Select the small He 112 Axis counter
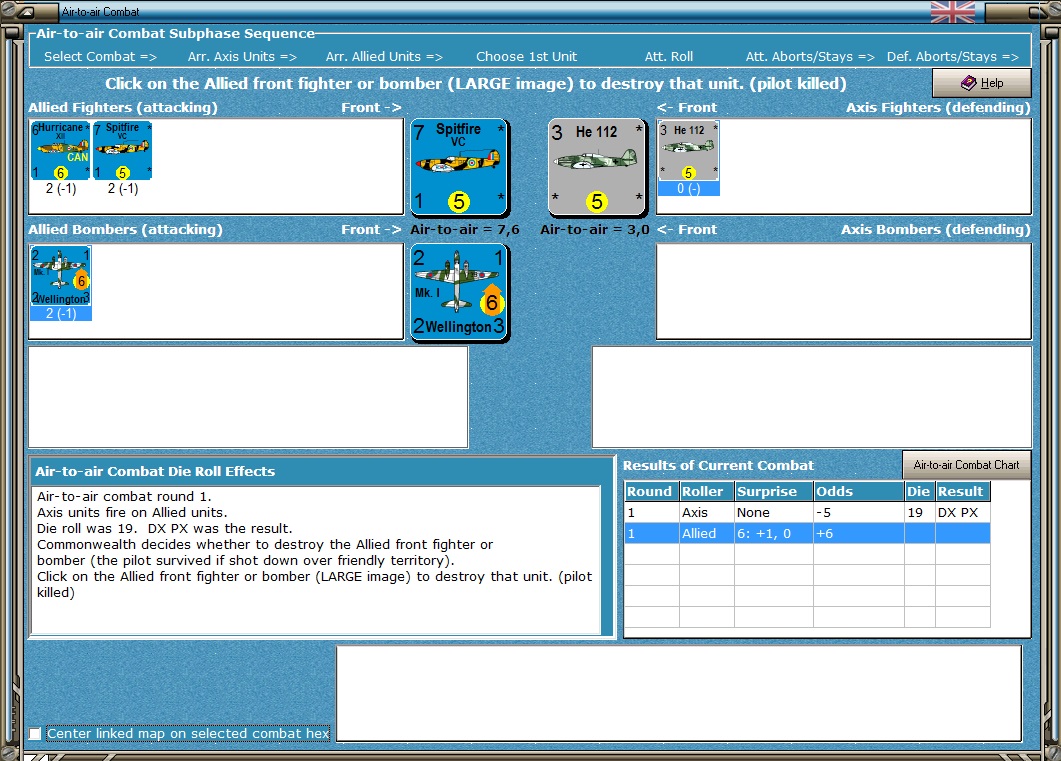This screenshot has width=1061, height=761. (688, 152)
